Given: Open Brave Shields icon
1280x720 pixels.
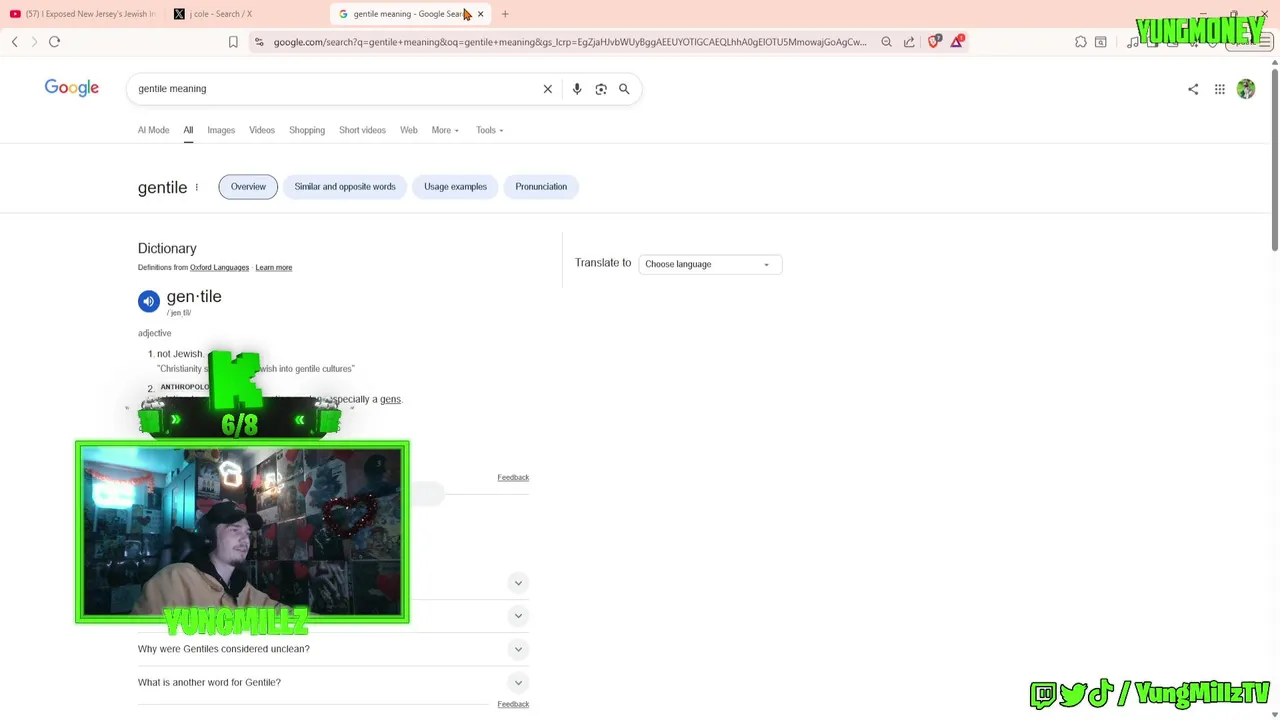Looking at the screenshot, I should pos(934,41).
